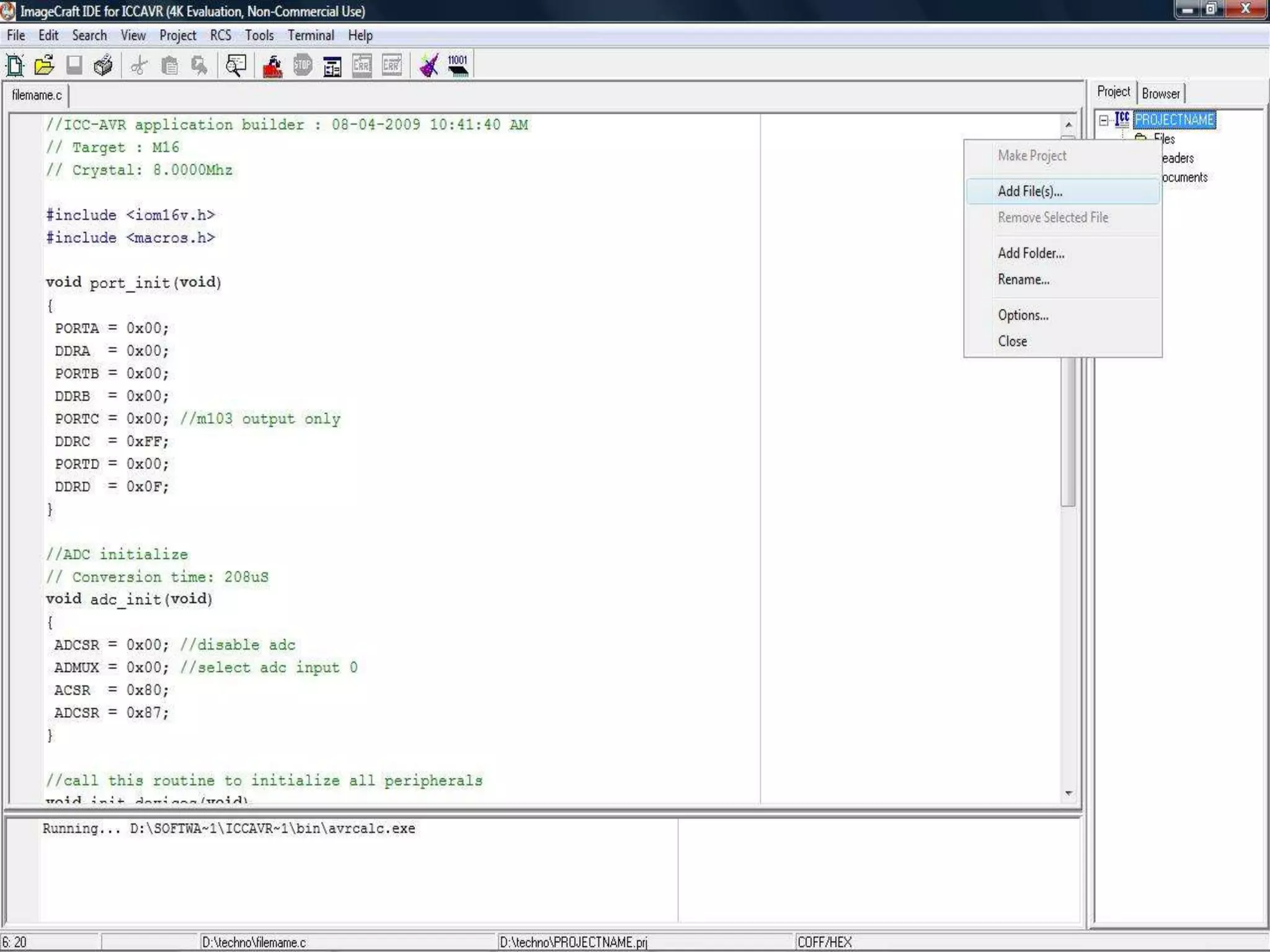This screenshot has height=952, width=1270.
Task: Click 'D:\techno\filemame.c' in status bar
Action: click(254, 942)
